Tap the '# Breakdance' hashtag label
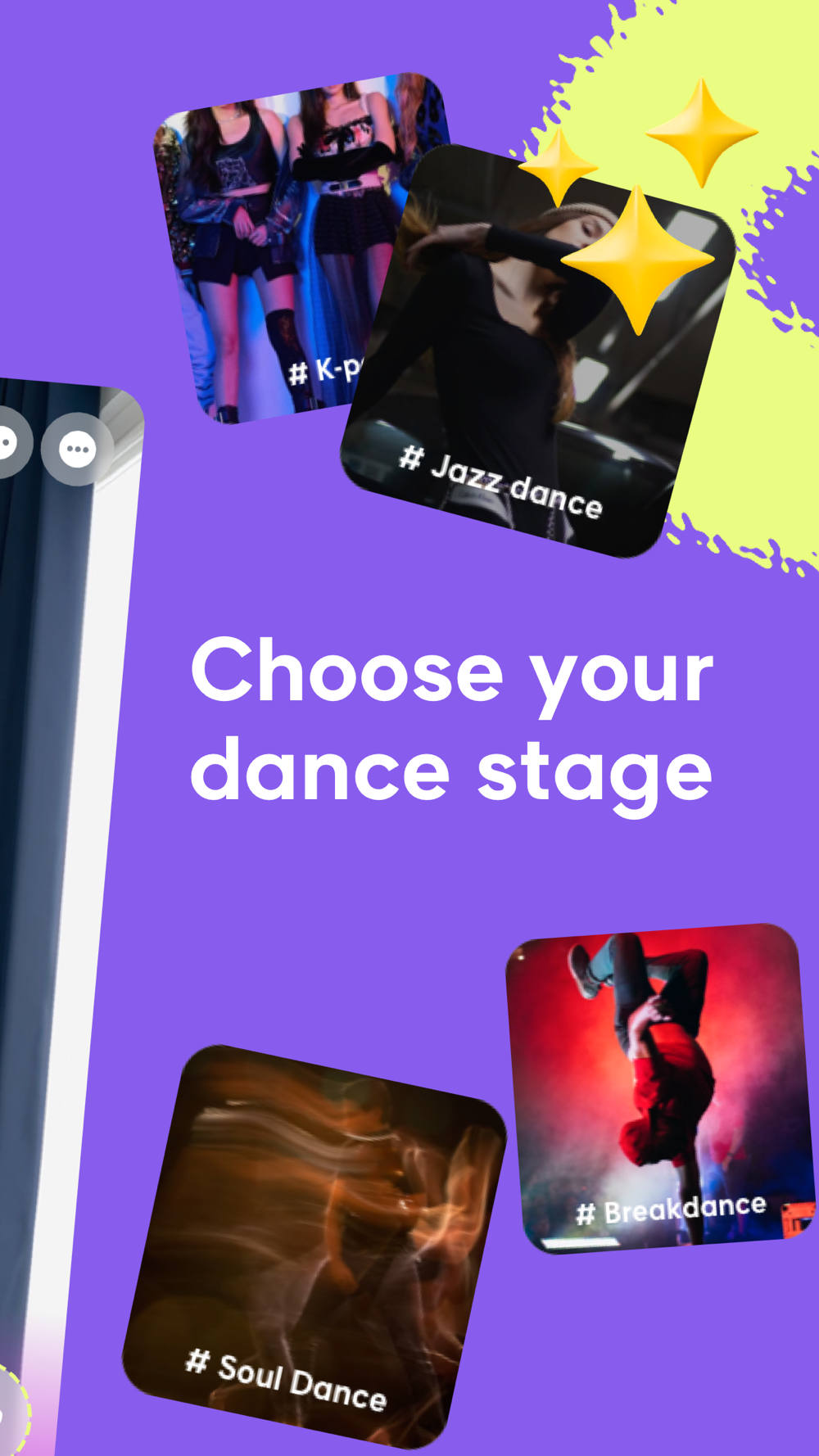819x1456 pixels. [671, 1210]
